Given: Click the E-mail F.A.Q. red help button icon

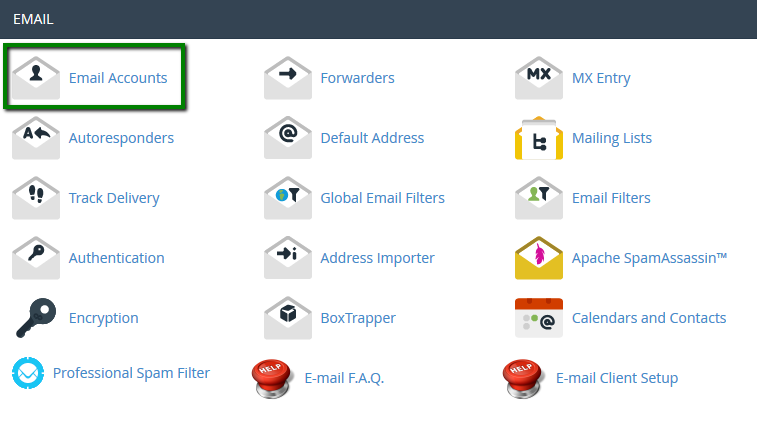Looking at the screenshot, I should pyautogui.click(x=272, y=379).
